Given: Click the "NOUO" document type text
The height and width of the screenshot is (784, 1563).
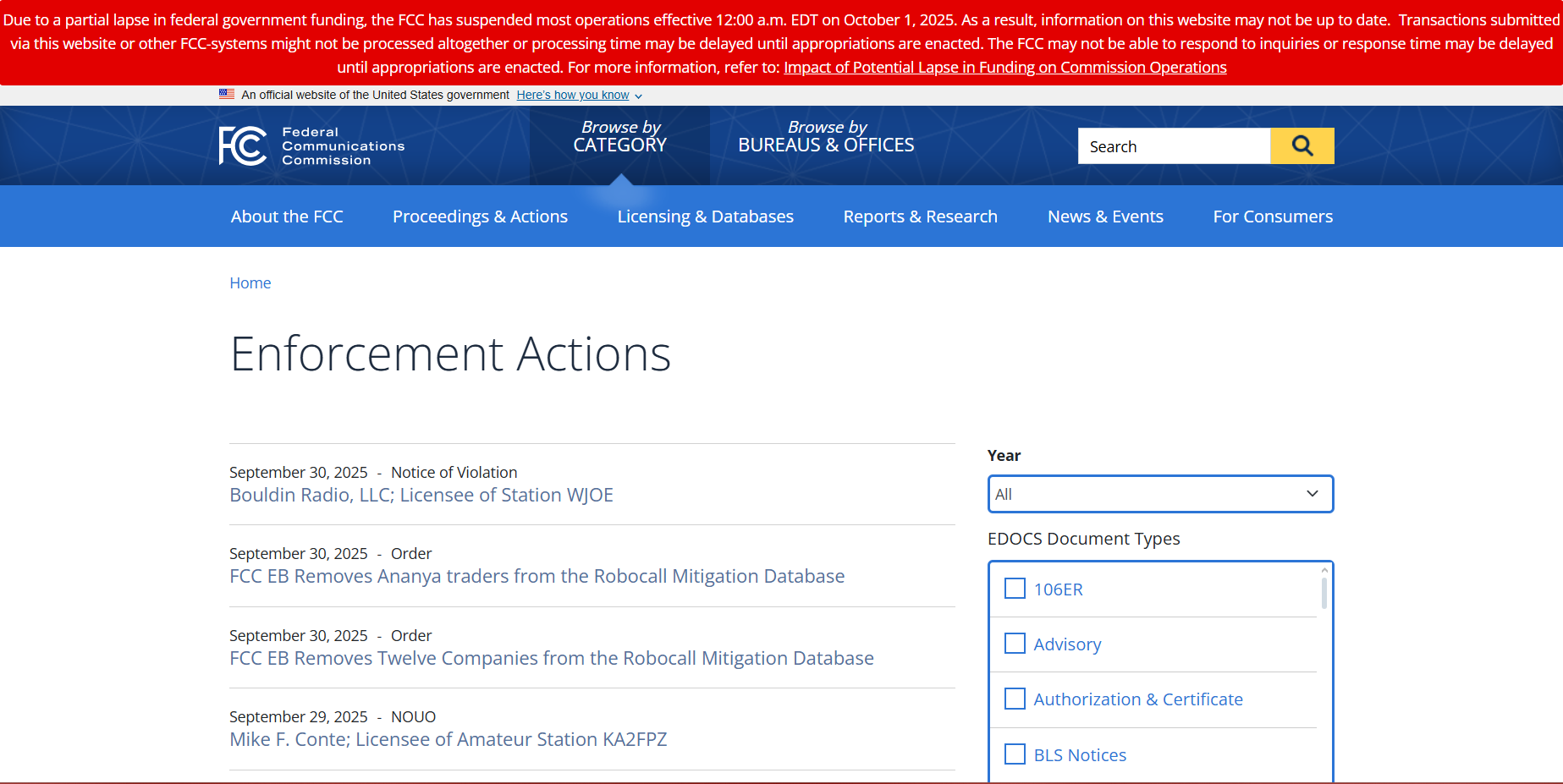Looking at the screenshot, I should click(413, 717).
